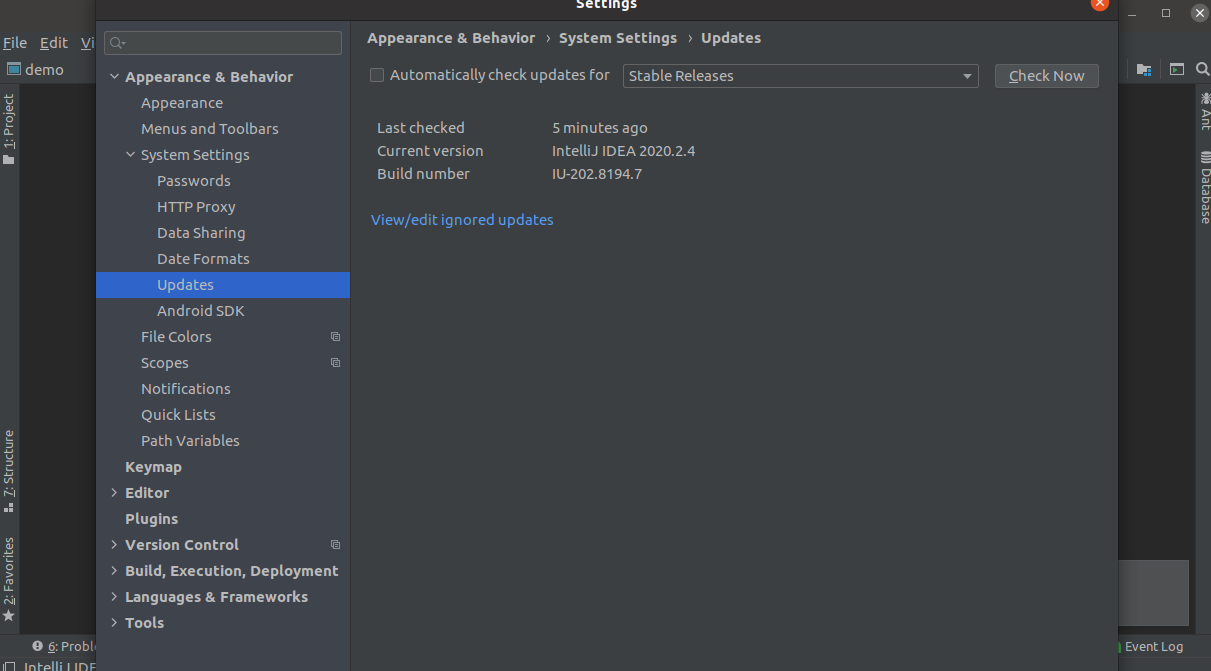Open the 1: Project tool window
The image size is (1211, 671).
[x=9, y=130]
